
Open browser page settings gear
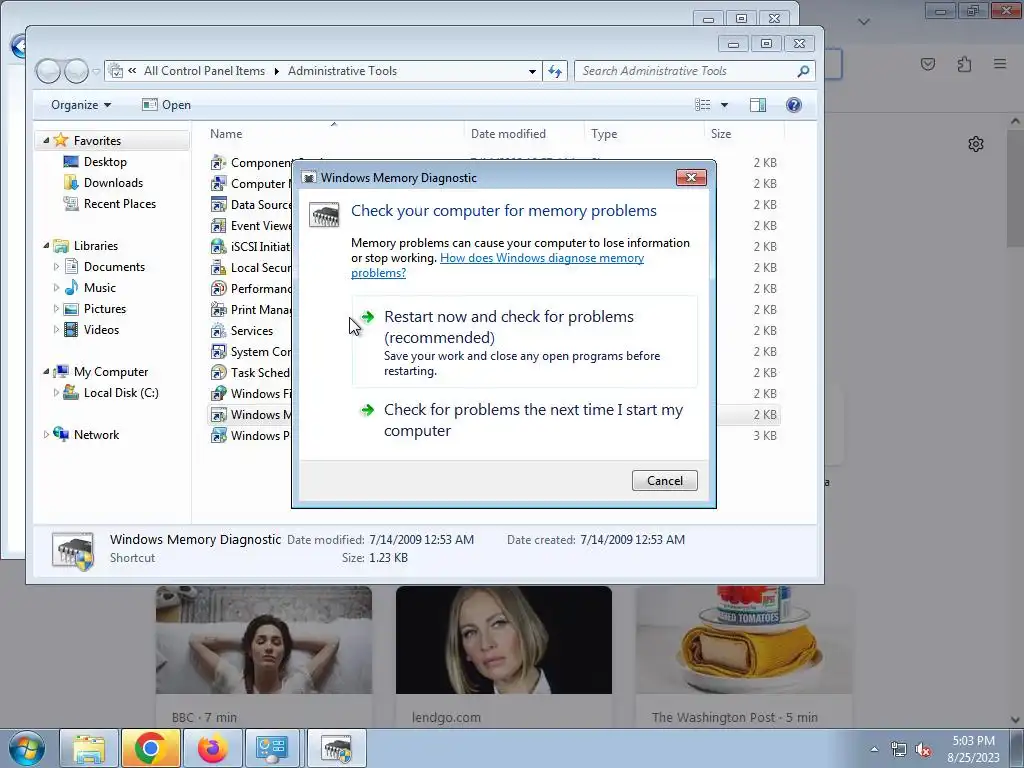(x=976, y=144)
